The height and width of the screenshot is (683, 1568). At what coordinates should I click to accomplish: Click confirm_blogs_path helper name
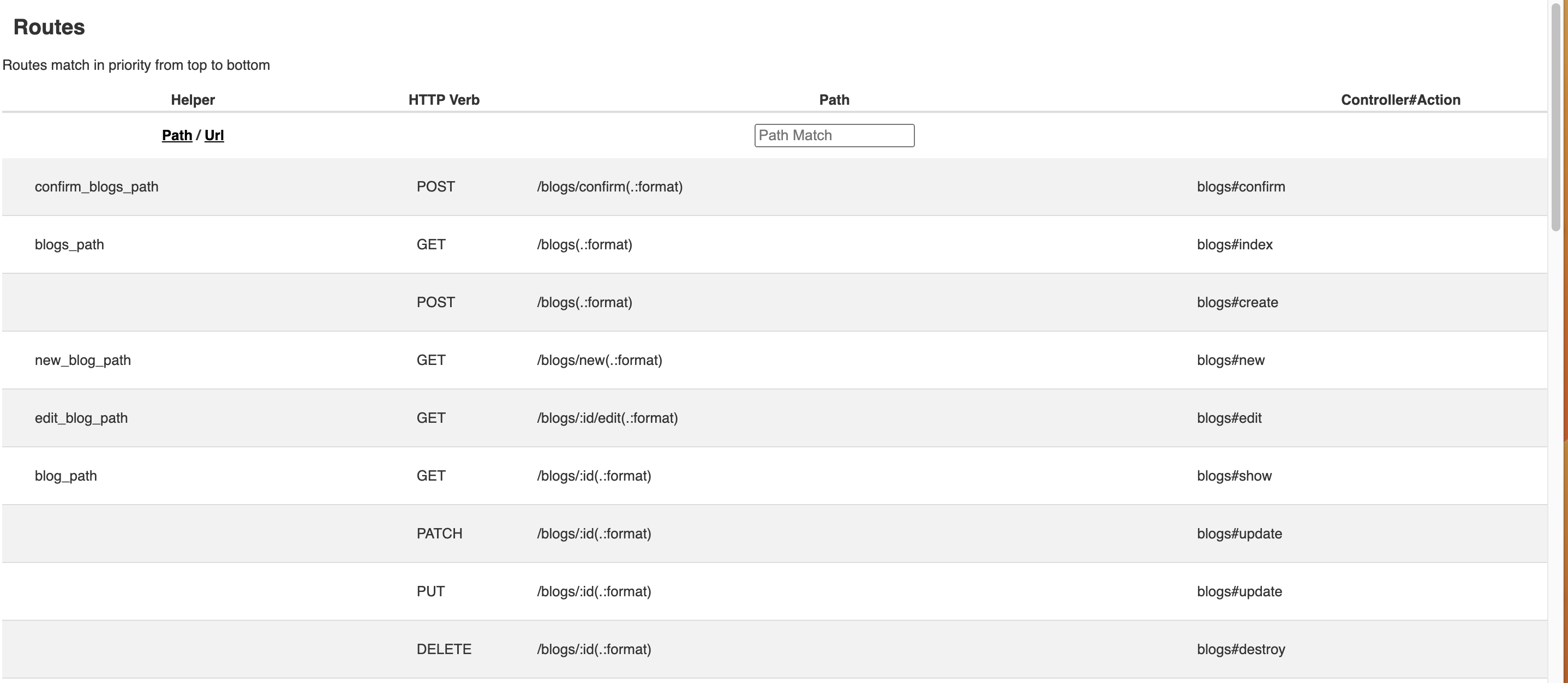coord(96,187)
